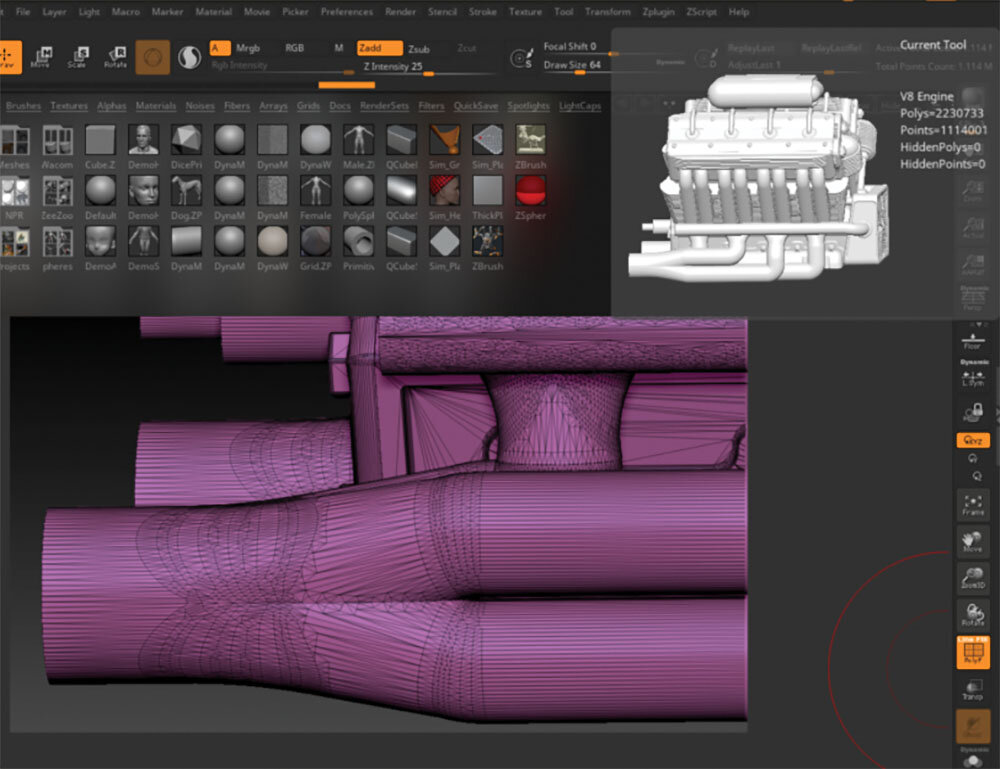
Task: Switch to LightBox Textures tab
Action: click(69, 106)
